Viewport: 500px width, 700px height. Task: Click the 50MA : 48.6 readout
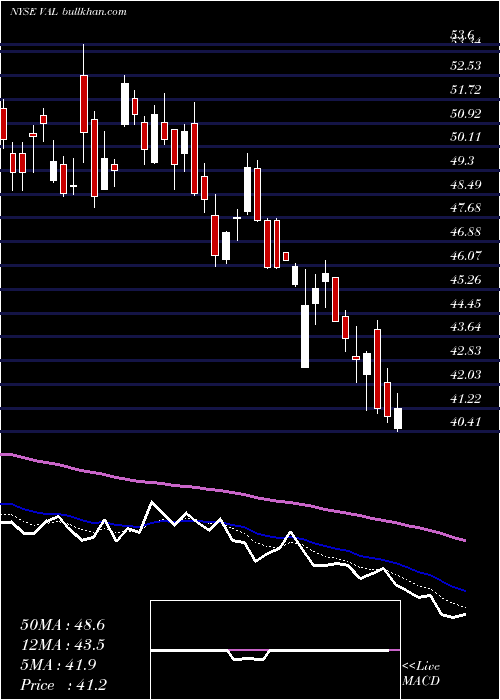pyautogui.click(x=62, y=625)
